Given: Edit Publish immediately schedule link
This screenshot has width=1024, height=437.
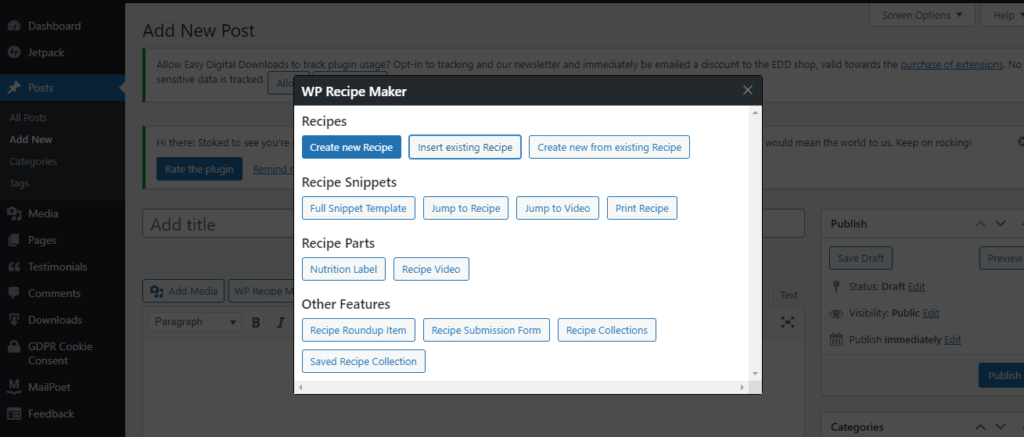Looking at the screenshot, I should (953, 340).
